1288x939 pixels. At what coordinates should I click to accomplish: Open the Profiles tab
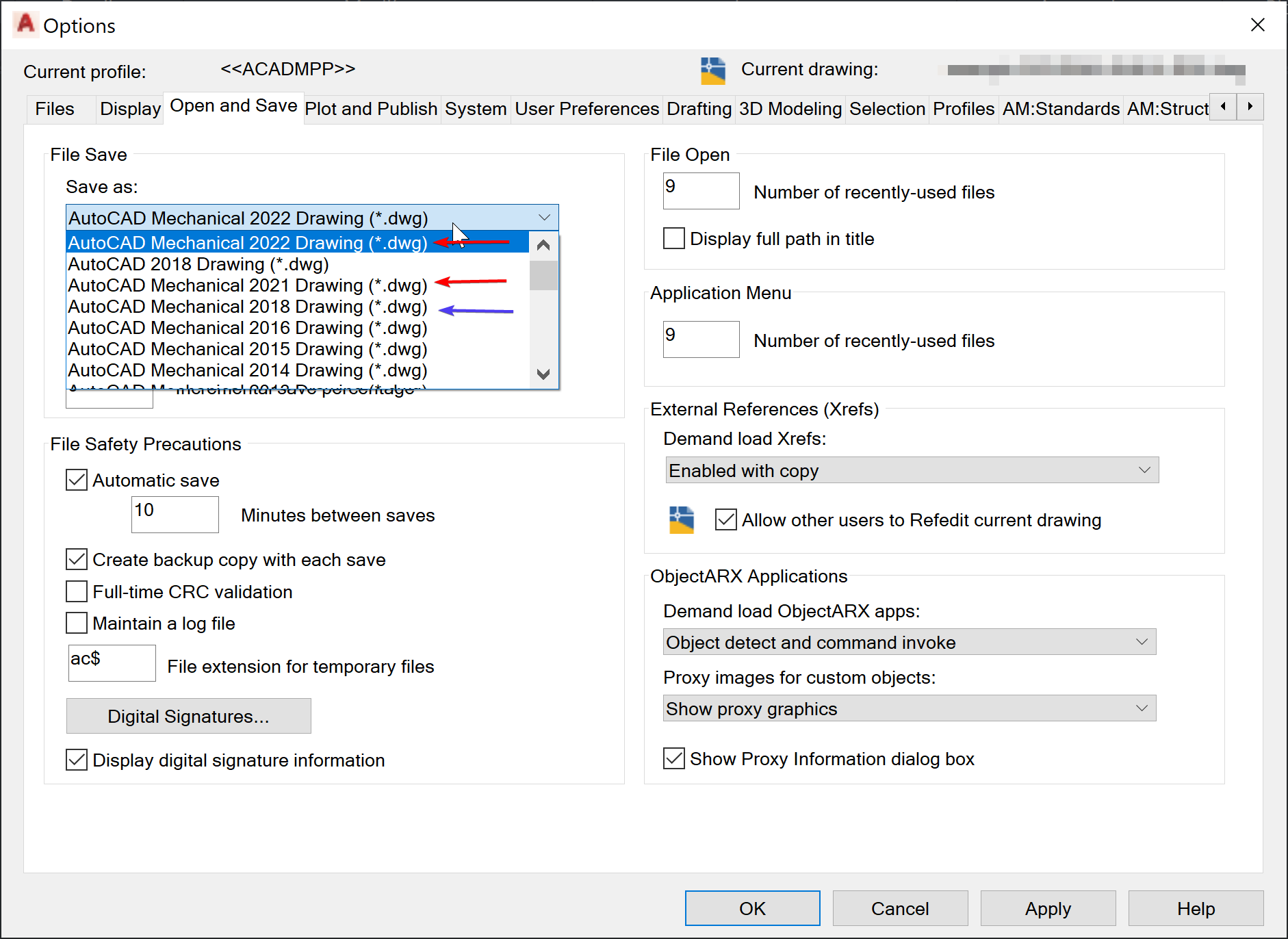[x=964, y=109]
